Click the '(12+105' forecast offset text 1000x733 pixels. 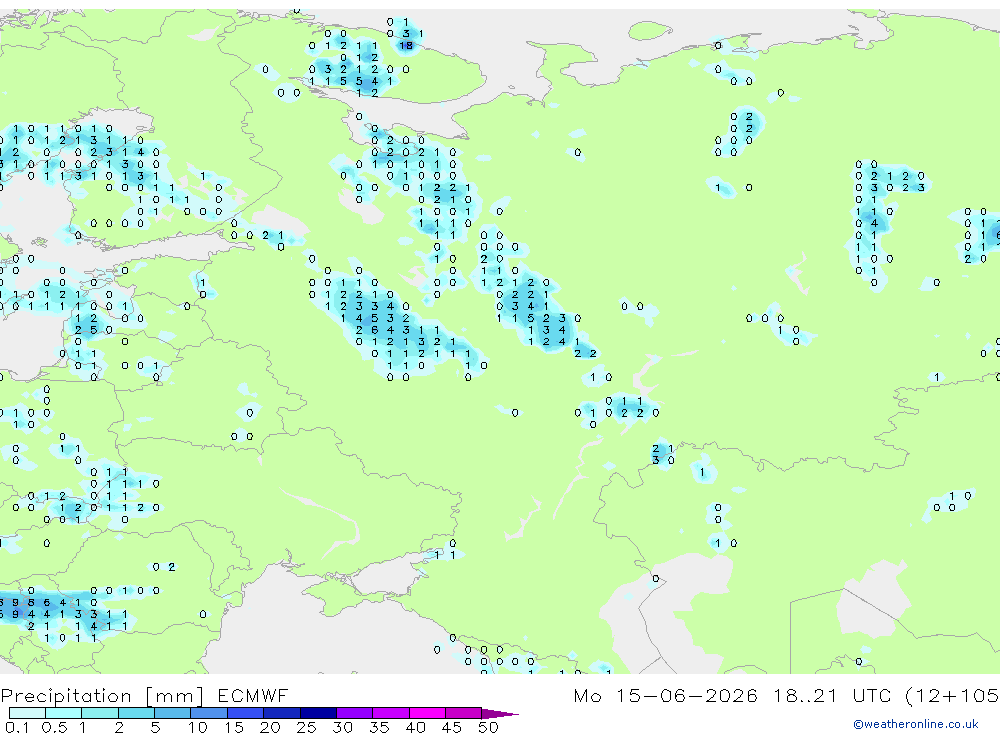point(952,695)
